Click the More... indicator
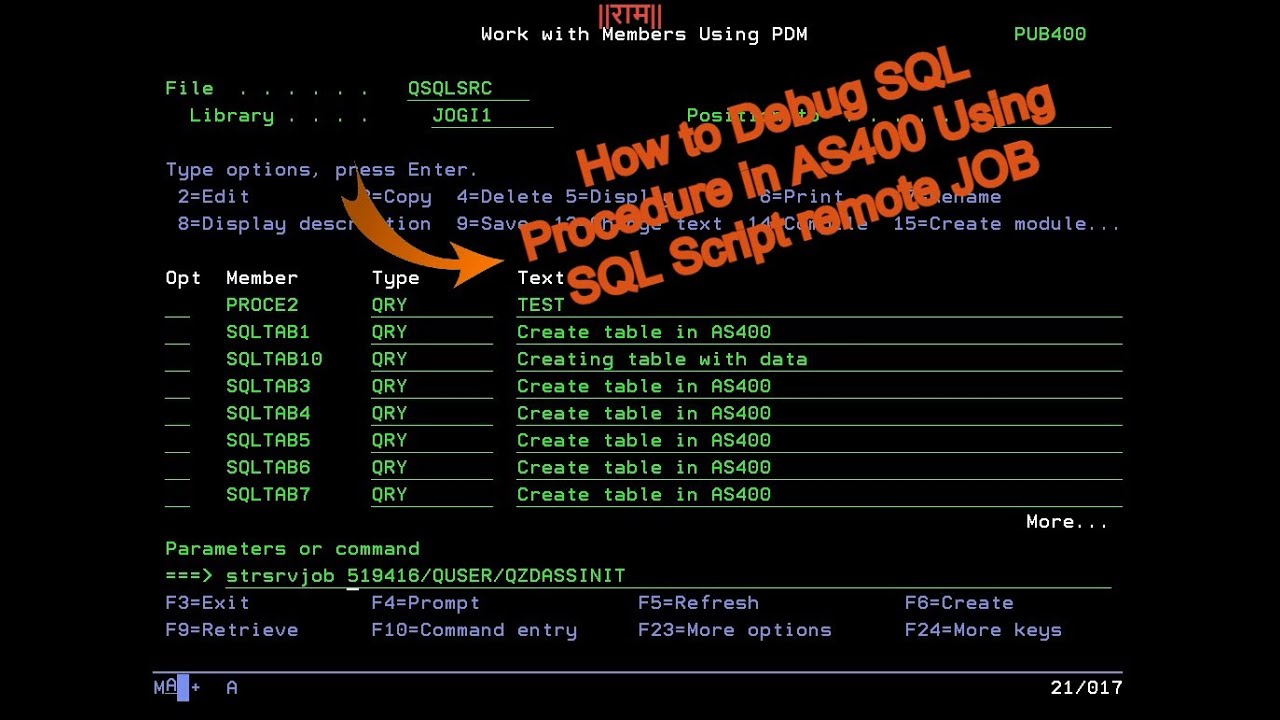 tap(1067, 522)
